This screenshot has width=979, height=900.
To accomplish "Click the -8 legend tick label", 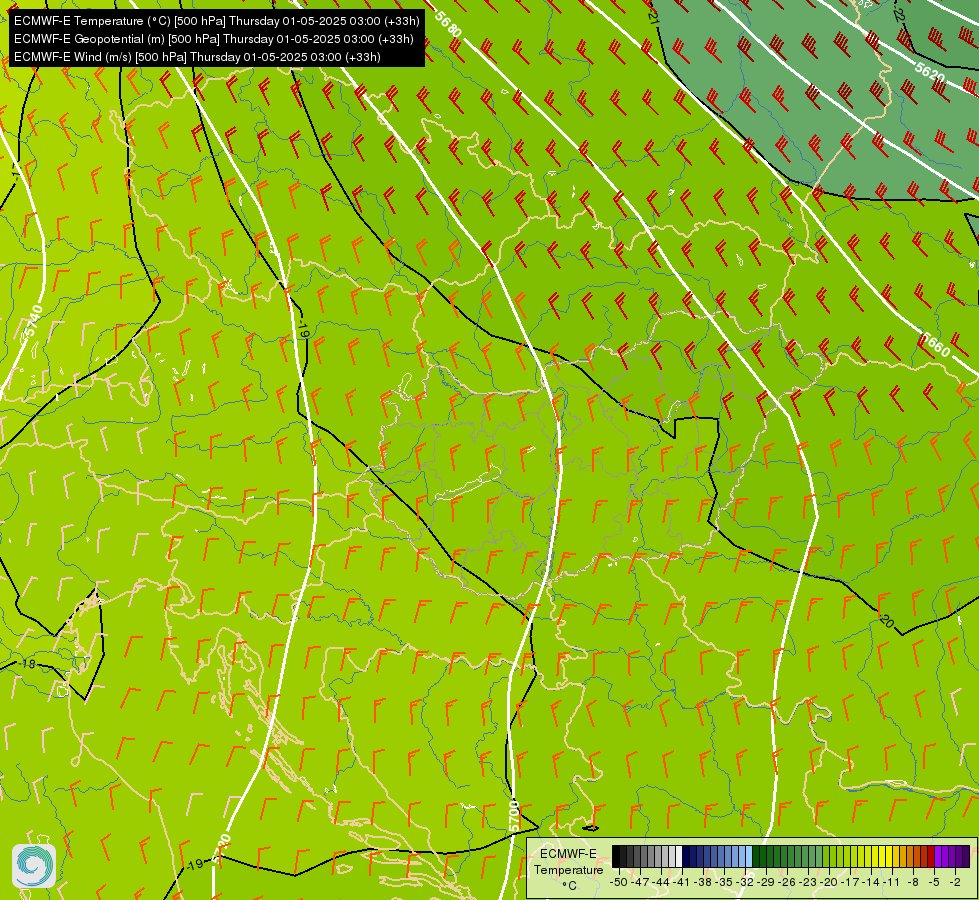I will tap(913, 882).
